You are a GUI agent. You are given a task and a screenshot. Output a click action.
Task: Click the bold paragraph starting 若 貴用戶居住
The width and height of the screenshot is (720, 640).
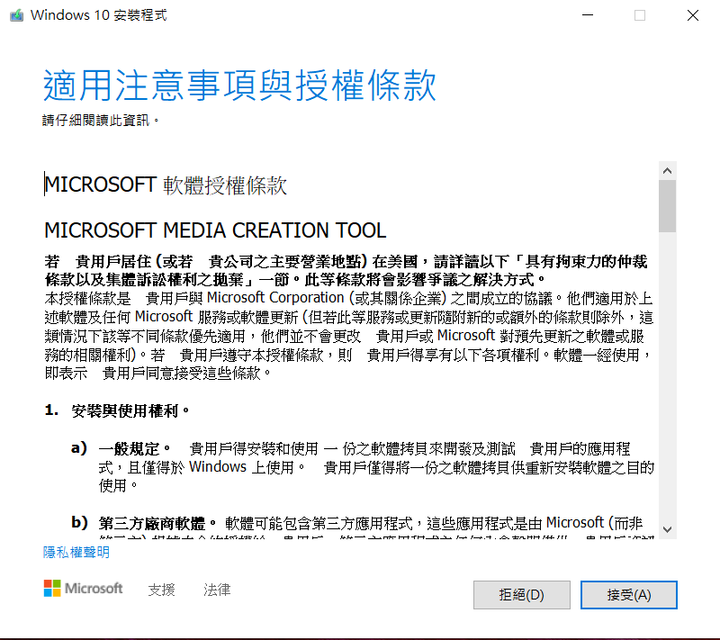pyautogui.click(x=346, y=270)
